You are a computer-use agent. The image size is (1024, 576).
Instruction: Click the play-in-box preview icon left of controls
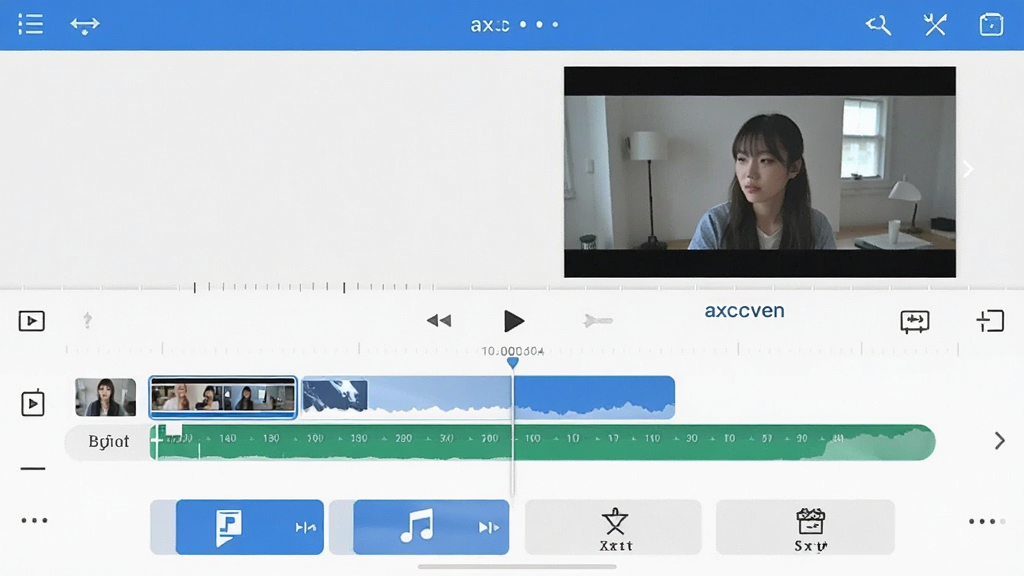[x=31, y=321]
